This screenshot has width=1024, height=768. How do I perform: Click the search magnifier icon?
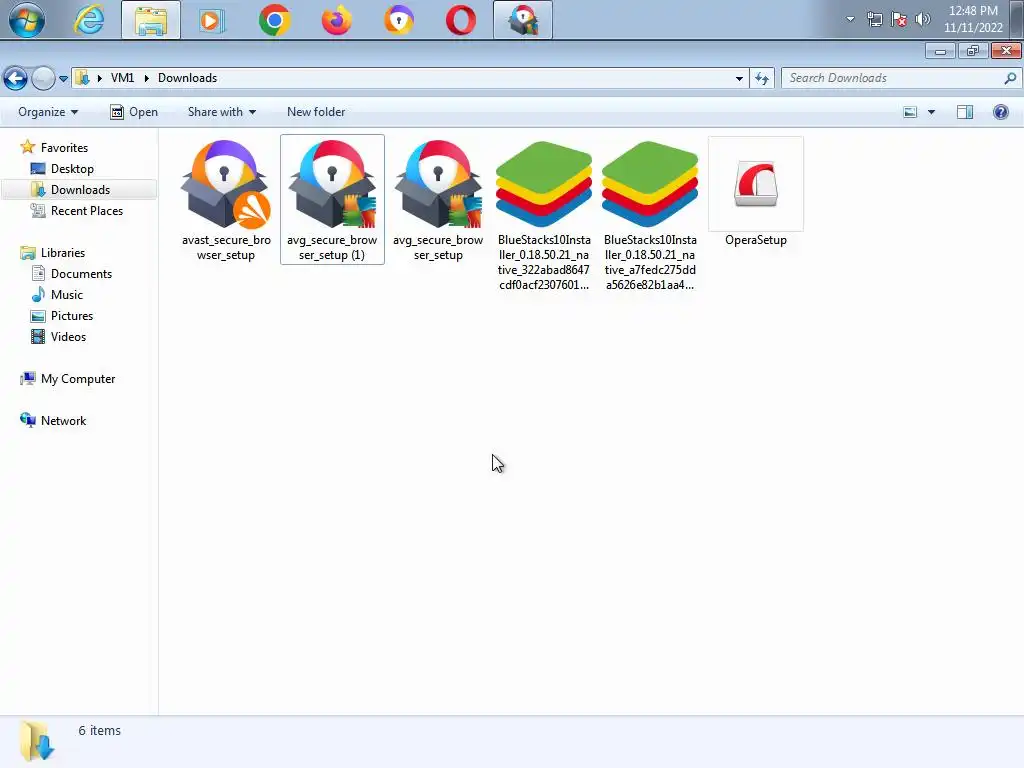[x=1010, y=78]
